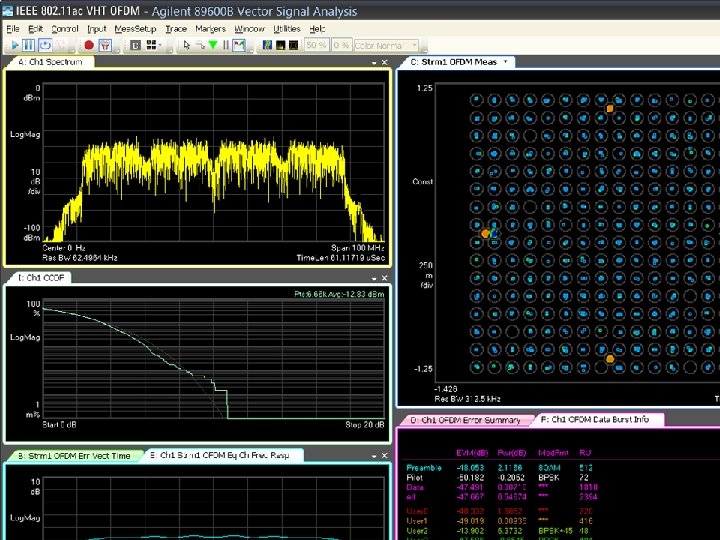The image size is (720, 540).
Task: Click the spectrogram color display icon
Action: pyautogui.click(x=266, y=45)
